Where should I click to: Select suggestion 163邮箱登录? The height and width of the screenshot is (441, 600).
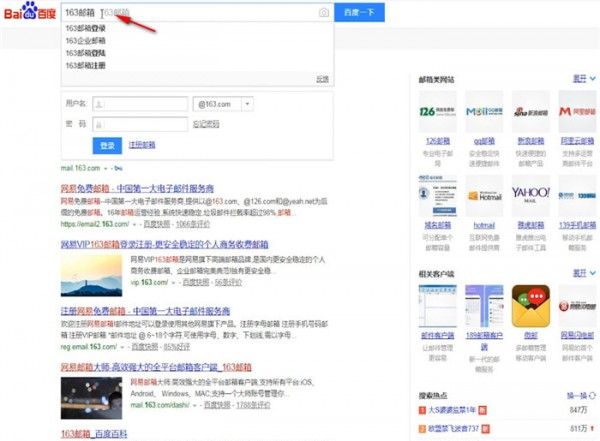point(86,28)
